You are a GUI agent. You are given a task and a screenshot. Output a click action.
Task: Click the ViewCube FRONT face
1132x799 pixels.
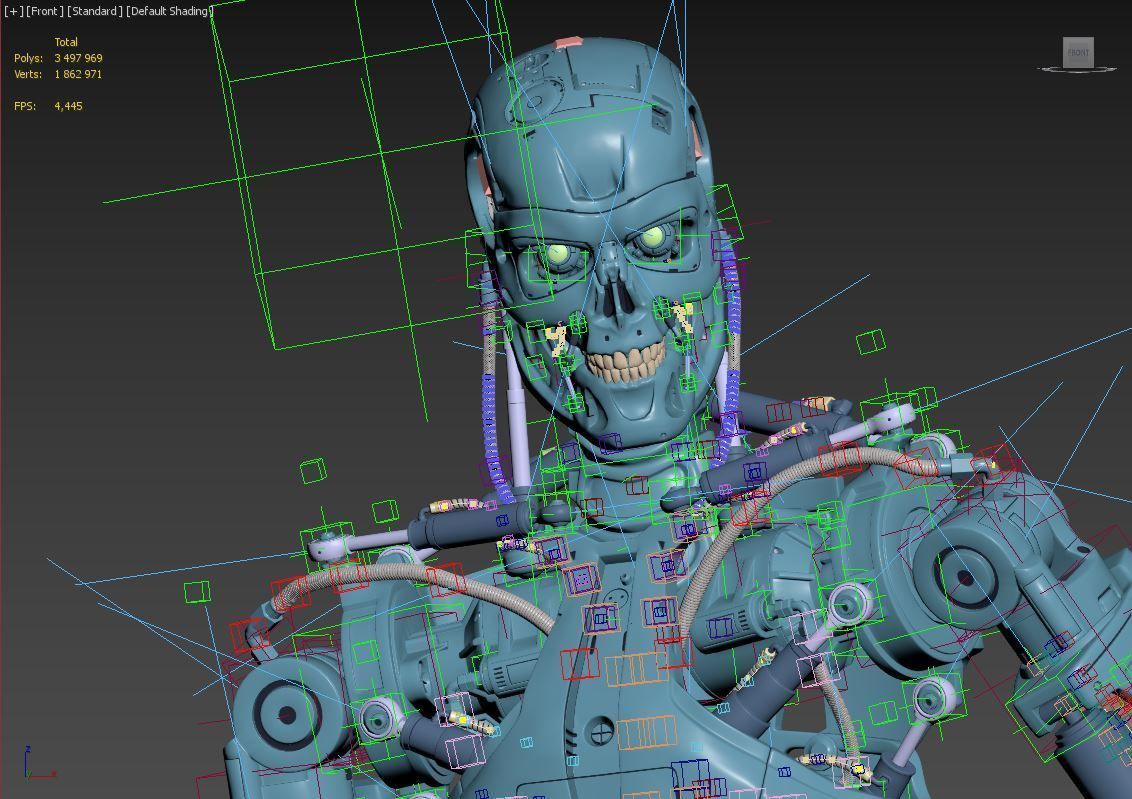click(1078, 52)
